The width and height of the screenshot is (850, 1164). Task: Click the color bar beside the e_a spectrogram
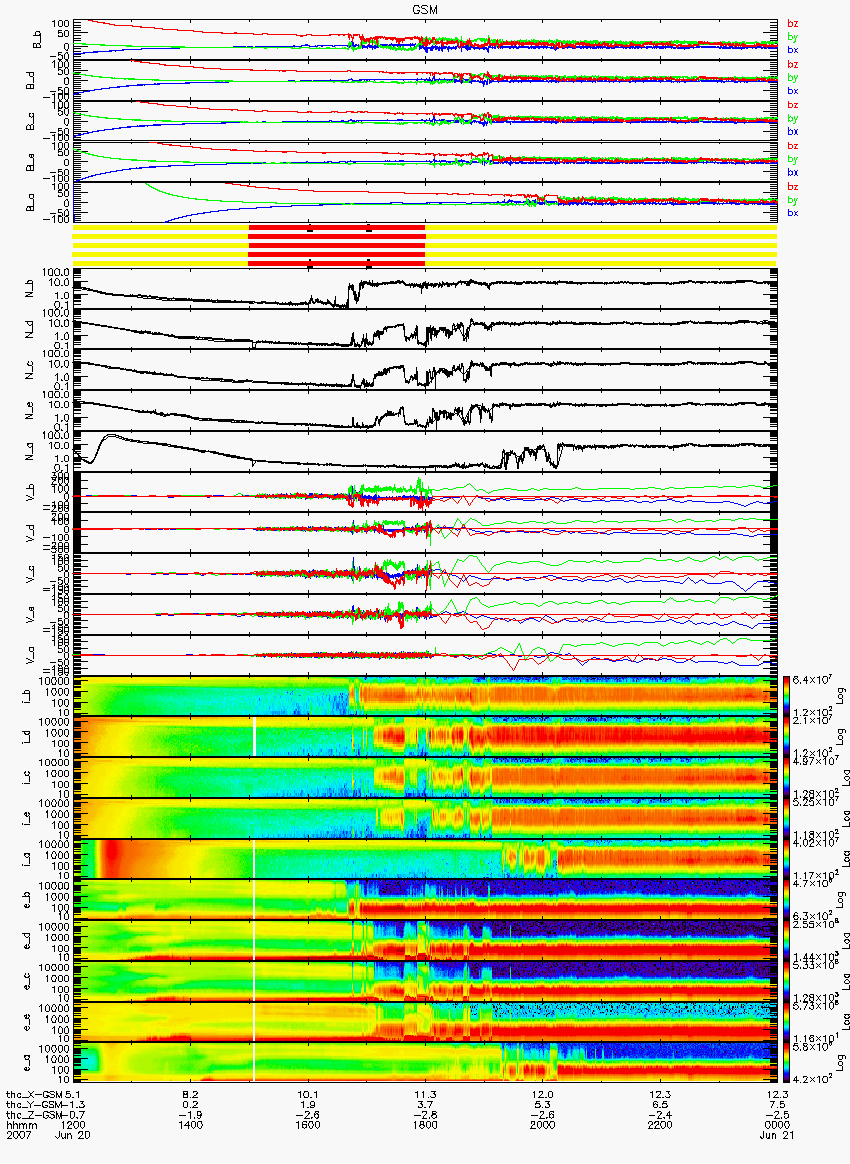(787, 1064)
